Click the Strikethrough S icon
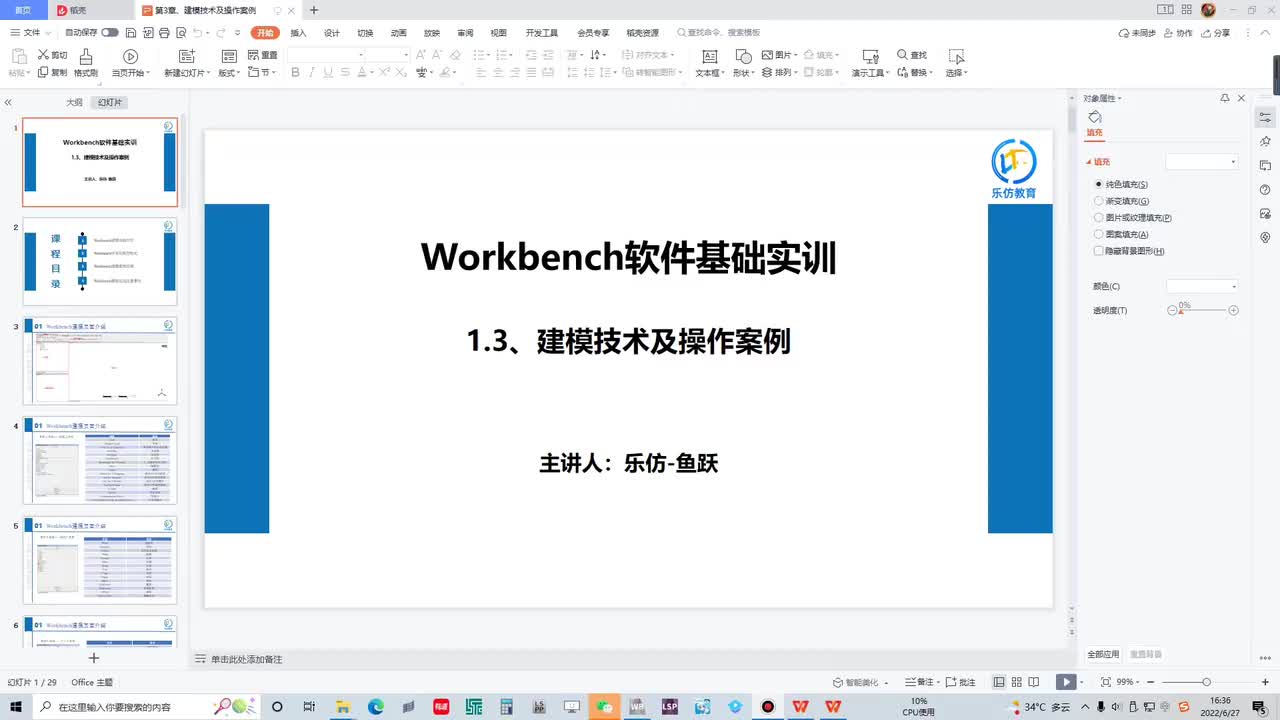The width and height of the screenshot is (1280, 720). coord(344,72)
